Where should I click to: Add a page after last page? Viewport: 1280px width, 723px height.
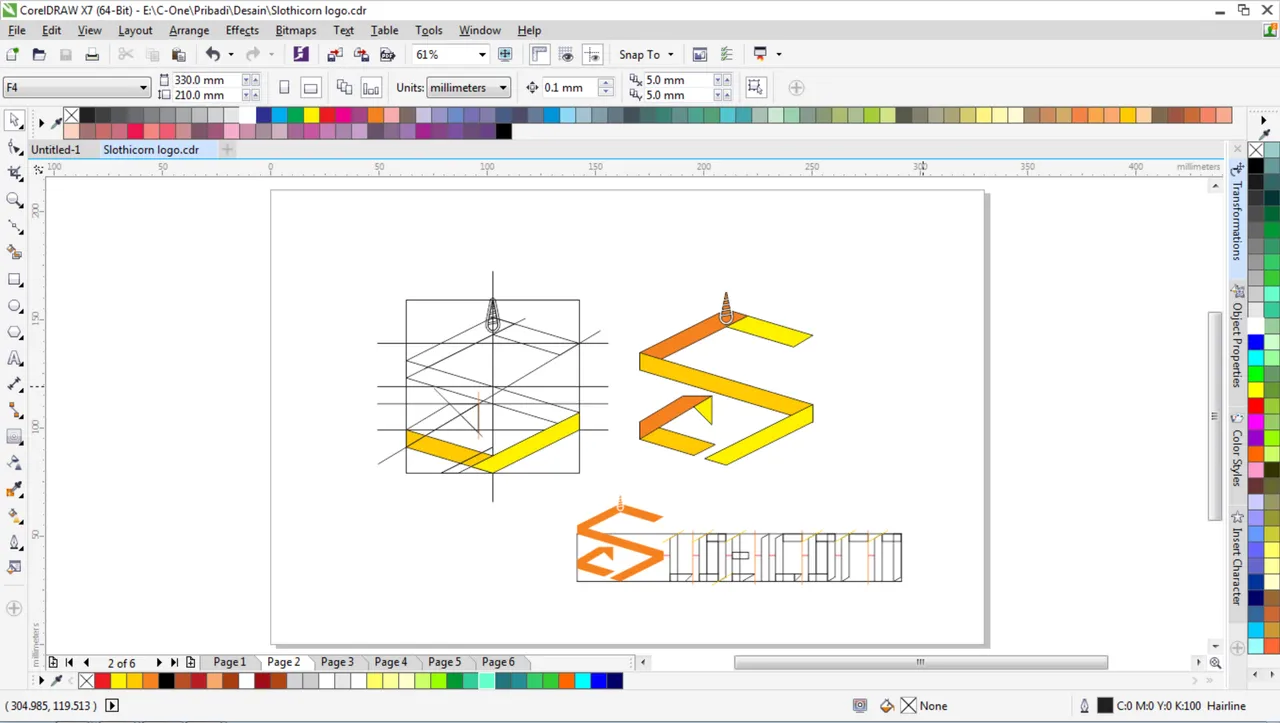[191, 662]
